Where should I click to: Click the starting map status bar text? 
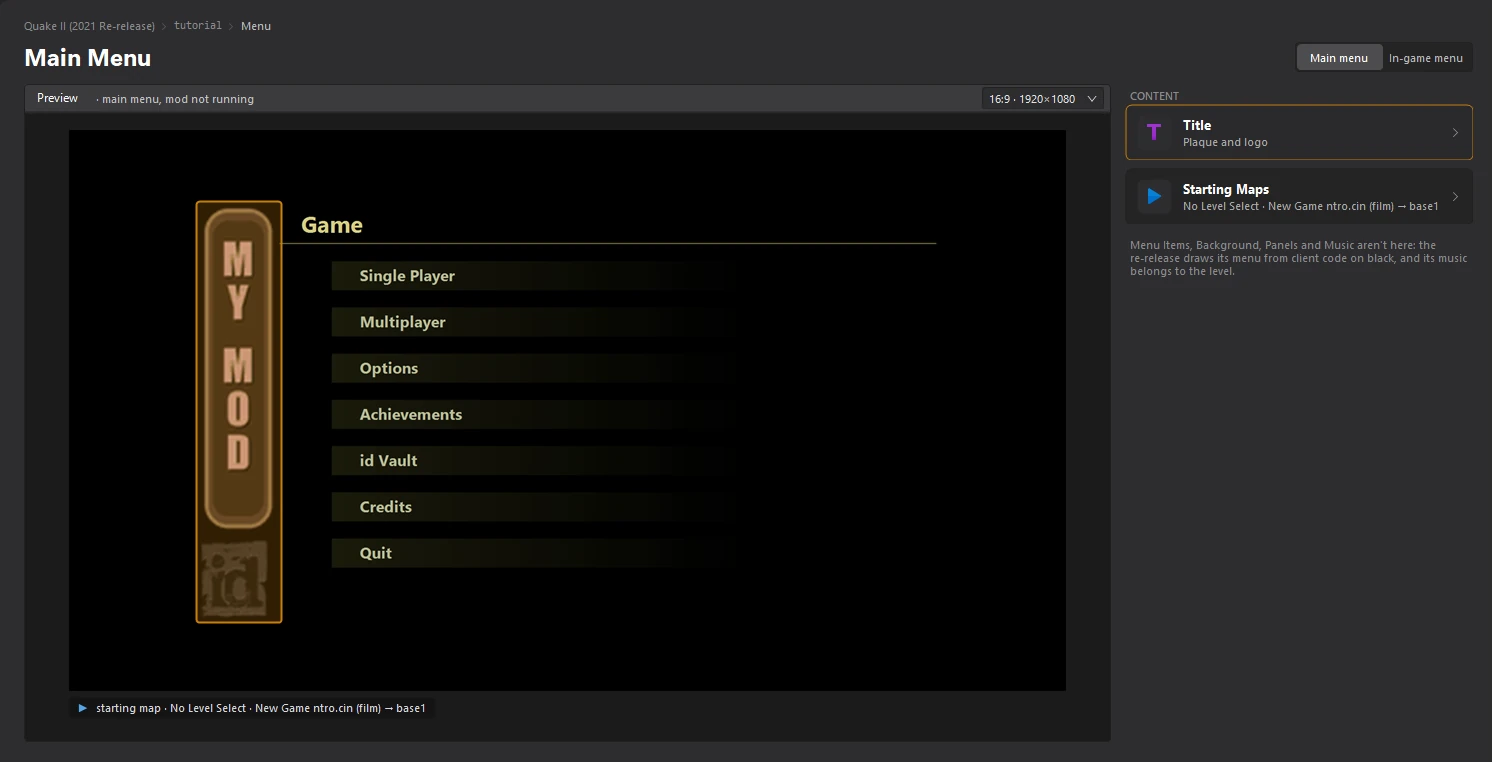261,708
